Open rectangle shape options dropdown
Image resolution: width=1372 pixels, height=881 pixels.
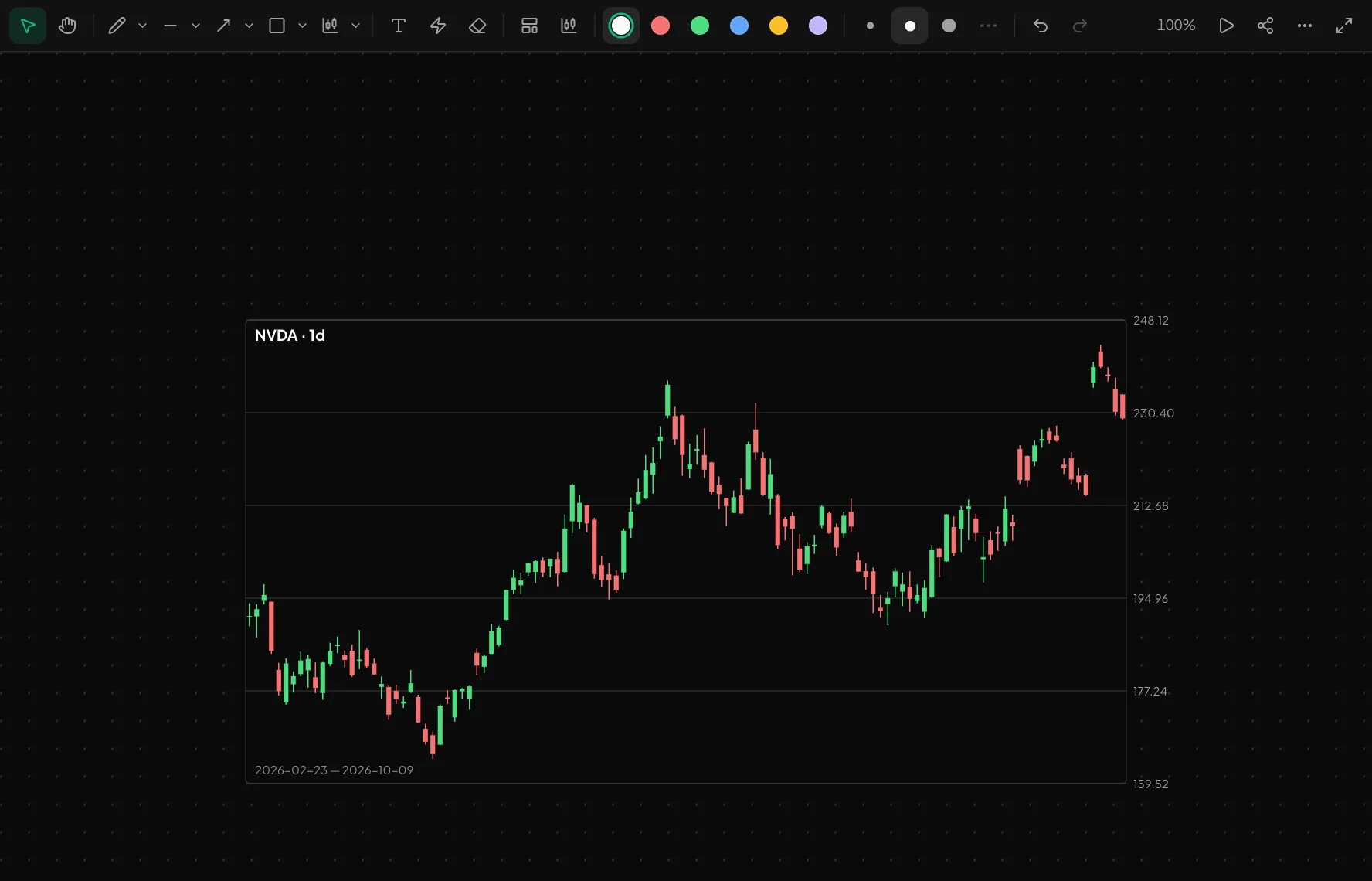[x=302, y=26]
